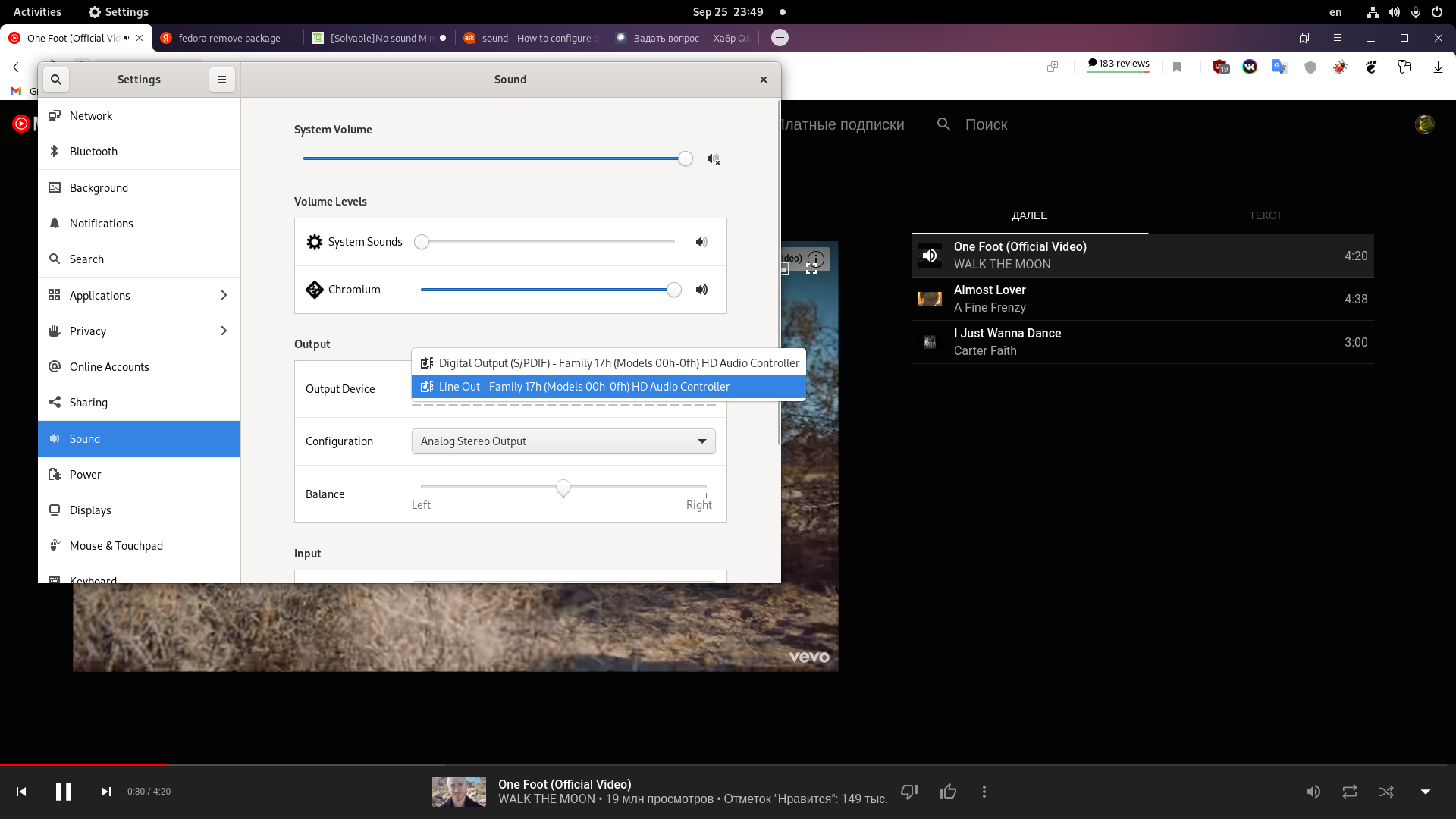Screen dimensions: 1456x819
Task: Go back in the browser
Action: [x=18, y=67]
